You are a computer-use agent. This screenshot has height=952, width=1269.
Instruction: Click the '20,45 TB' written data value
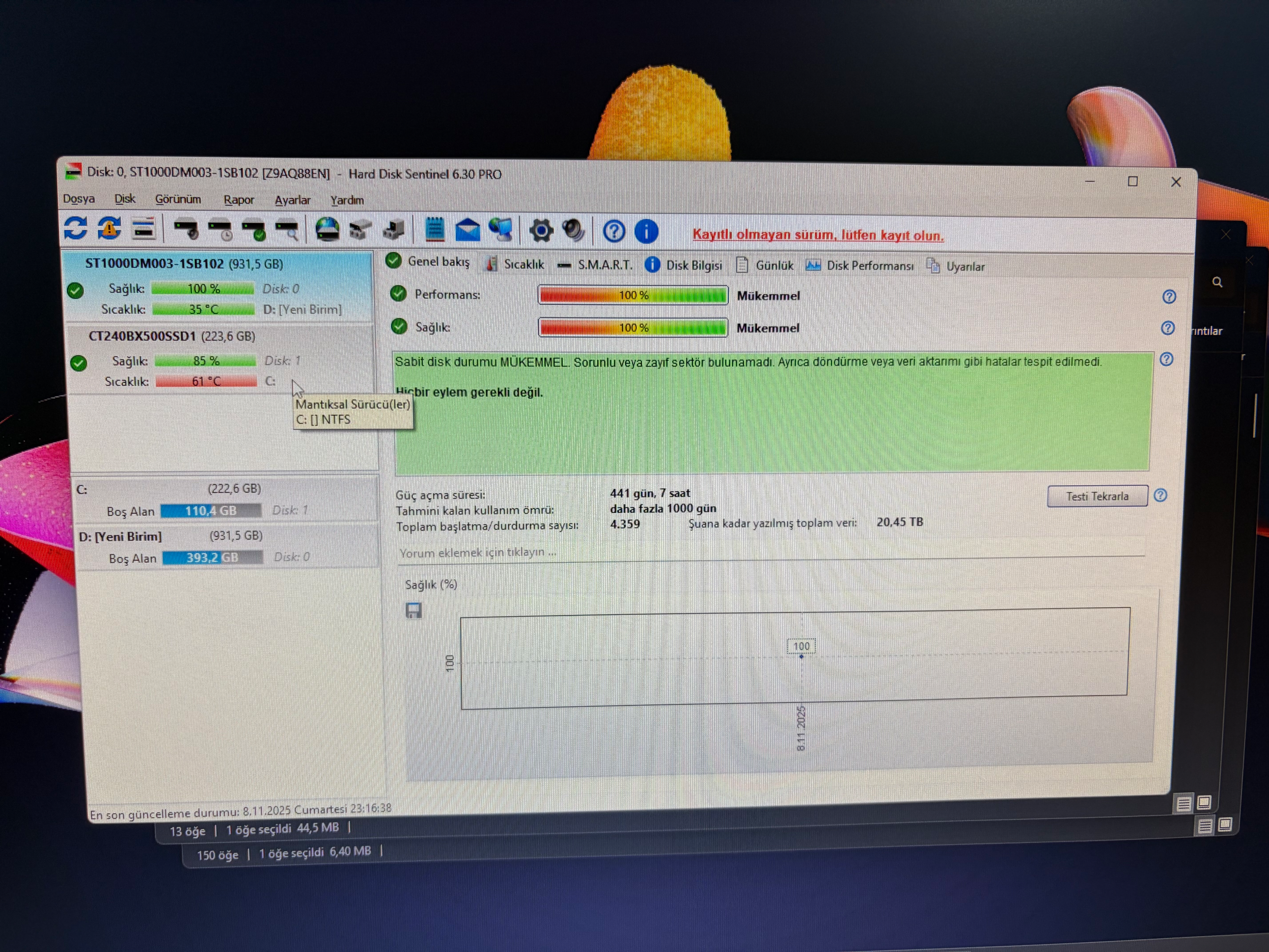pyautogui.click(x=900, y=522)
